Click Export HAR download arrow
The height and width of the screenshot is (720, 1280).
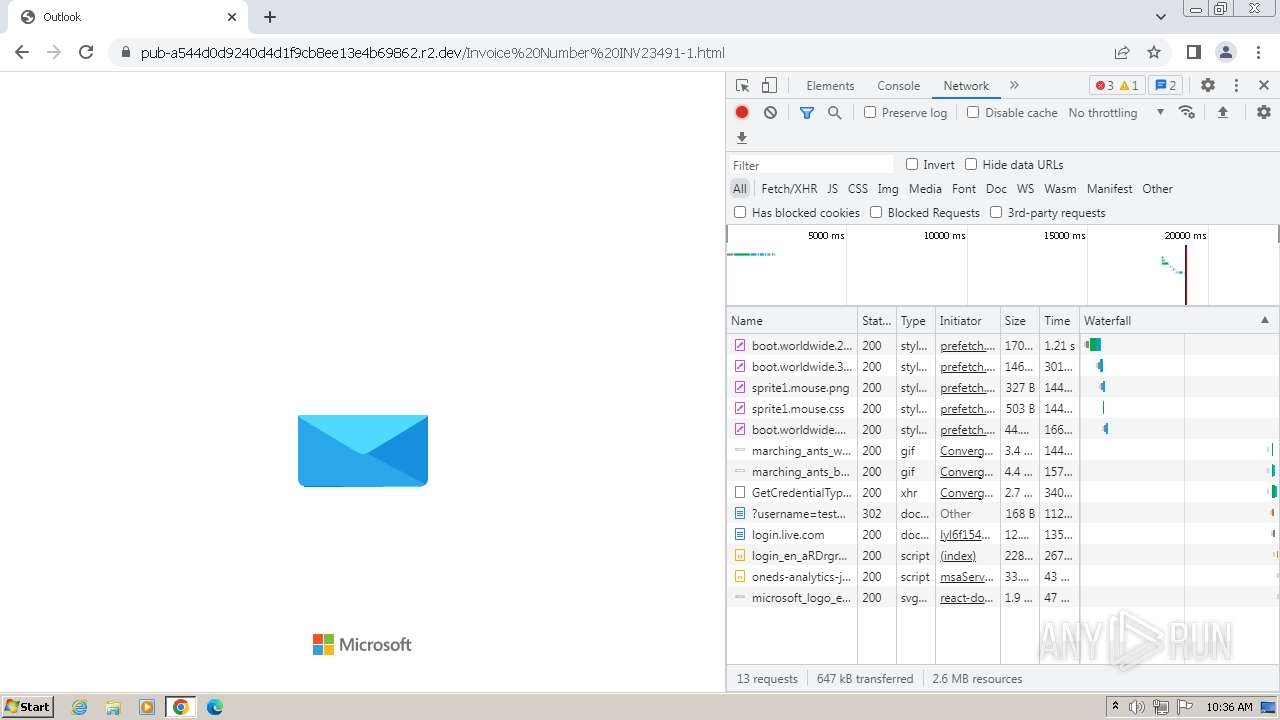point(742,138)
